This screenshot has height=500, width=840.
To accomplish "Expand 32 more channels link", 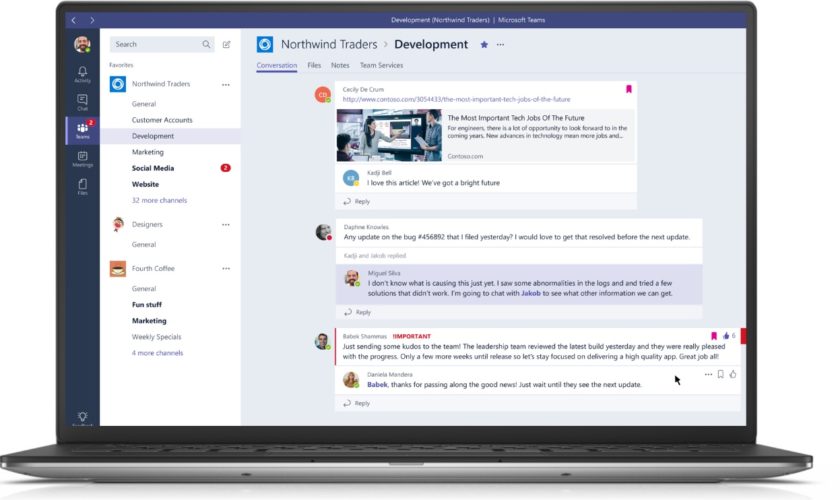I will point(159,200).
